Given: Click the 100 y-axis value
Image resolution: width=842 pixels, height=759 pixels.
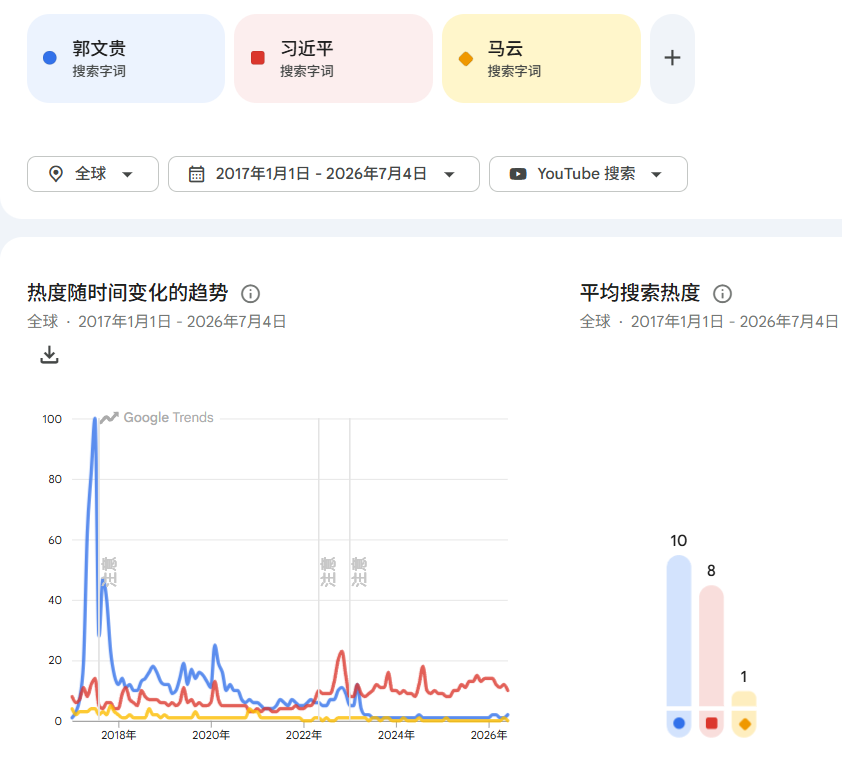Looking at the screenshot, I should click(52, 419).
